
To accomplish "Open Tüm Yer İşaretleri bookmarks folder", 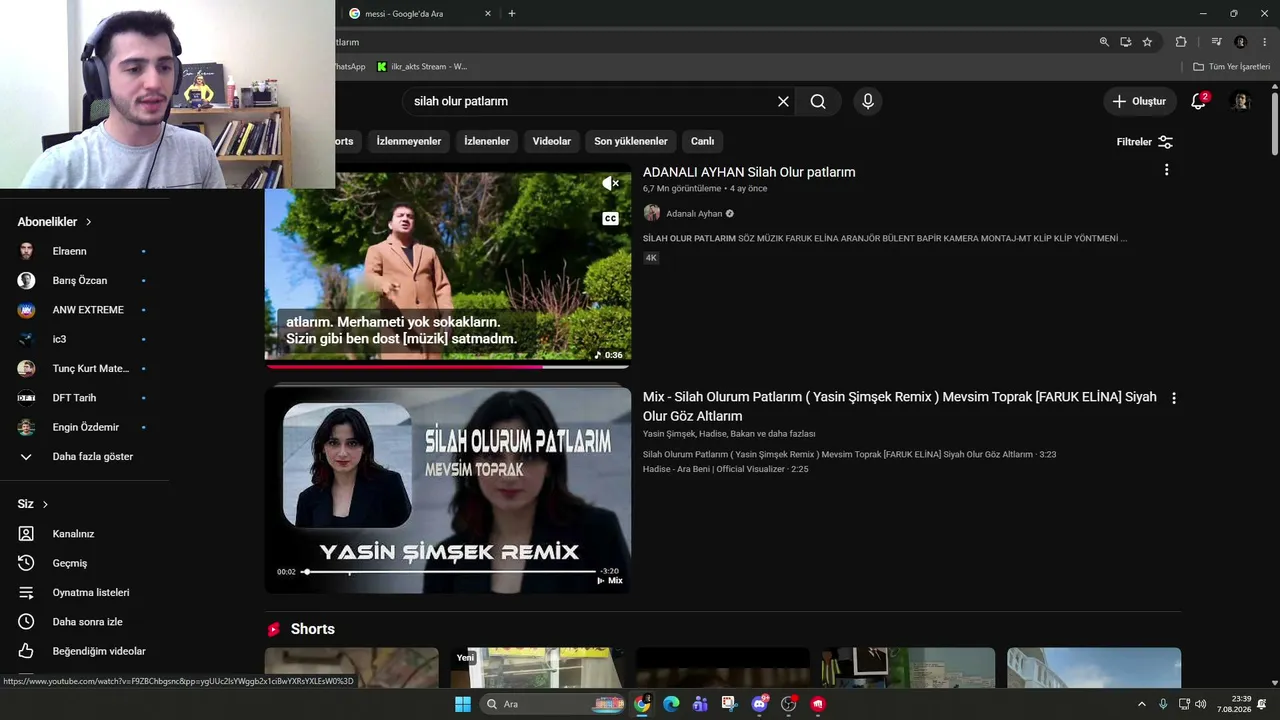I will pos(1232,67).
